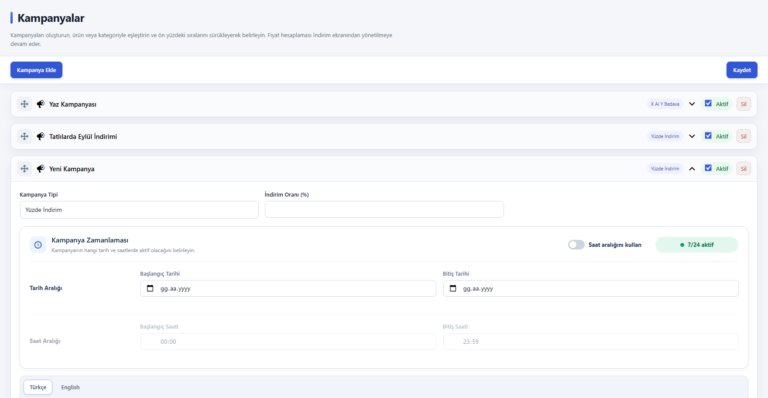Enable the Saat aralığını kullan switch
This screenshot has height=398, width=768.
(x=576, y=245)
